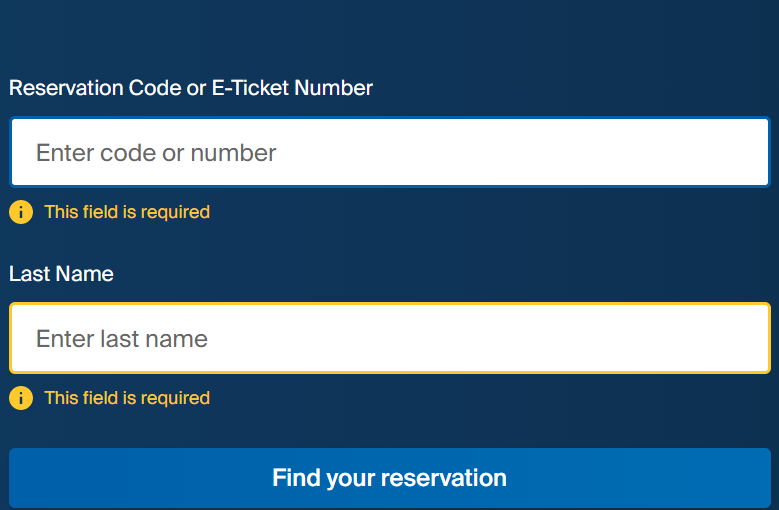Submit with the Find your reservation button
The image size is (779, 510).
(390, 478)
